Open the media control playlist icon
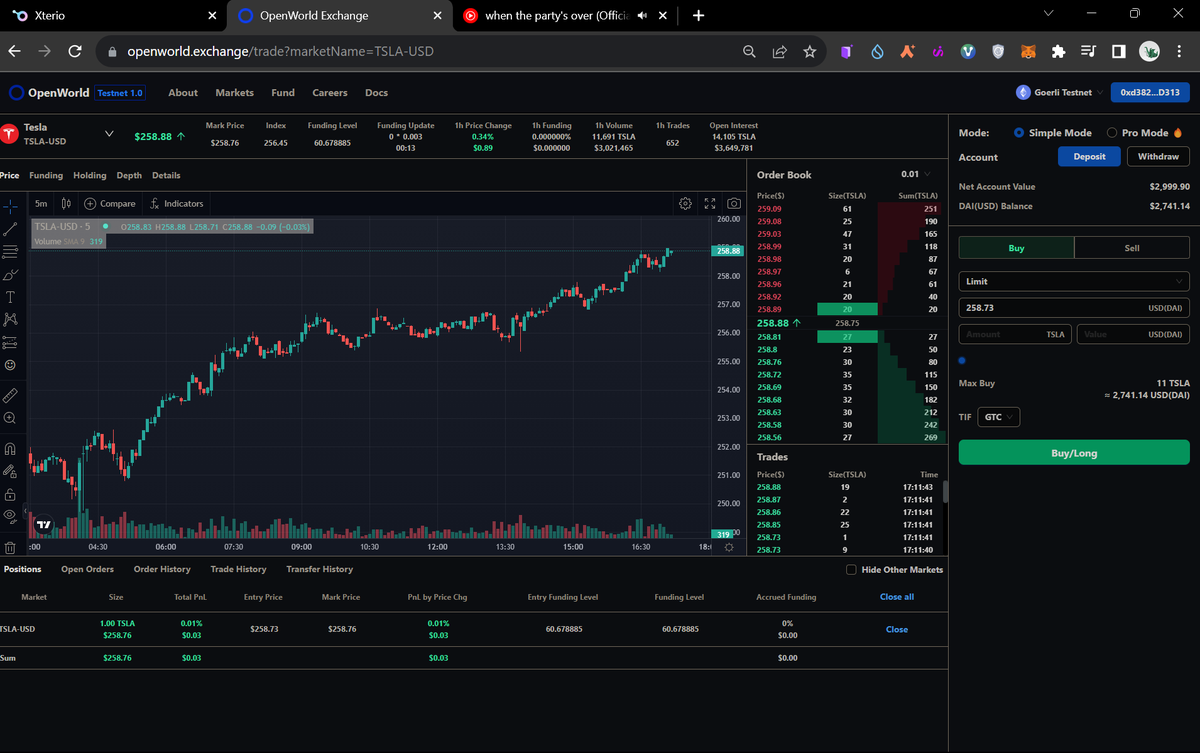 click(x=1089, y=51)
